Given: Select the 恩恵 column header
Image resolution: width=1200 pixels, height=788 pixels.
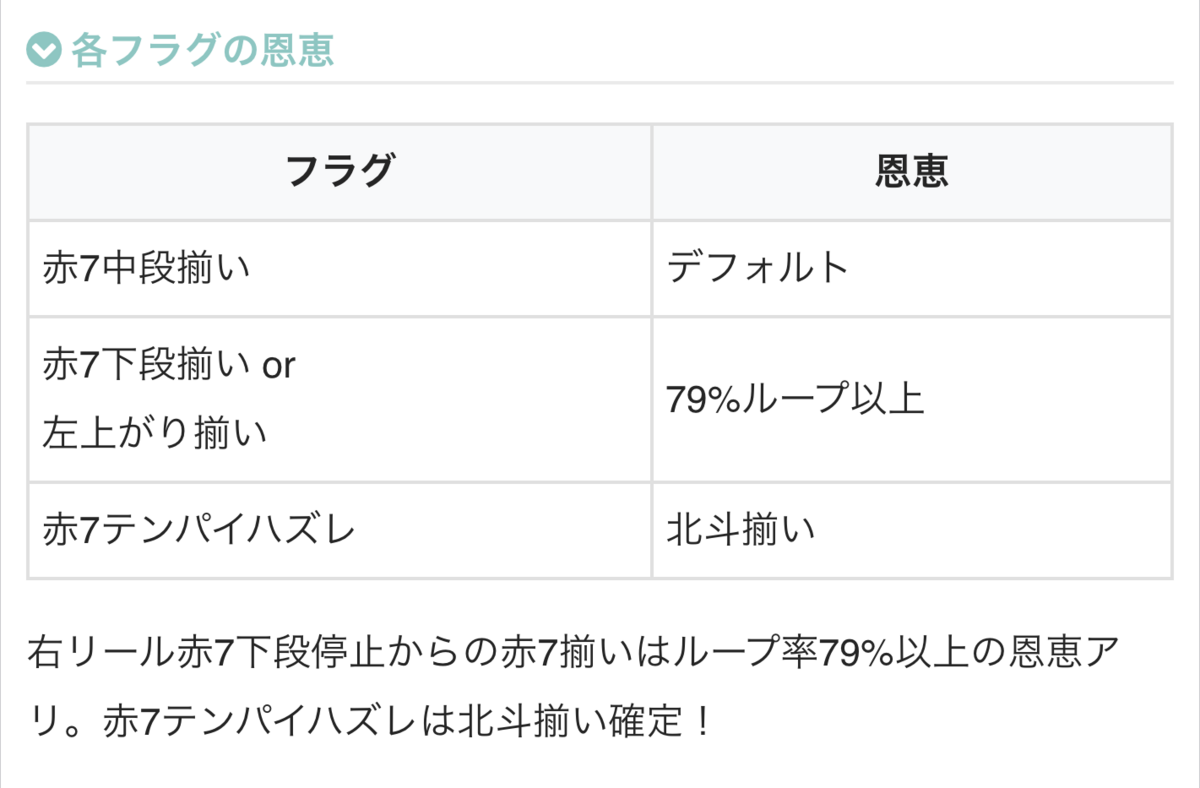Looking at the screenshot, I should [x=911, y=171].
